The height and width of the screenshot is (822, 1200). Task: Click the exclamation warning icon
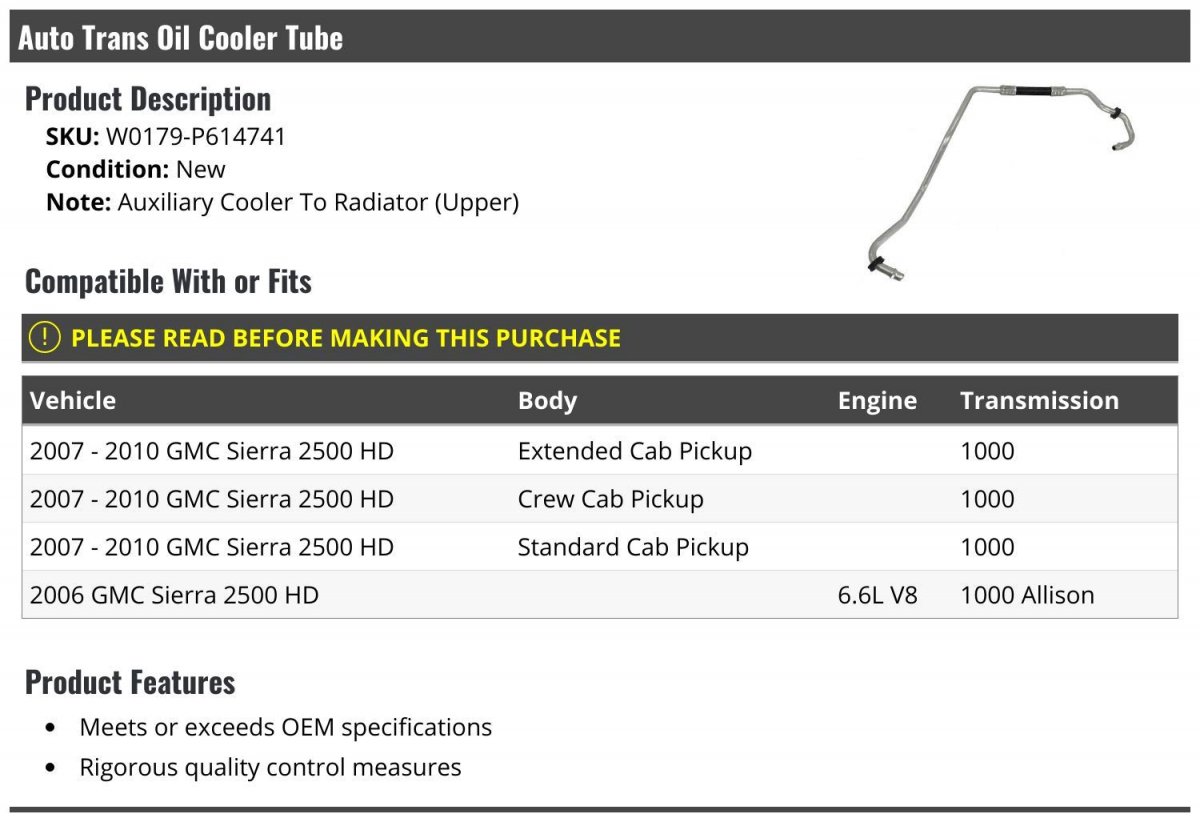pos(45,338)
